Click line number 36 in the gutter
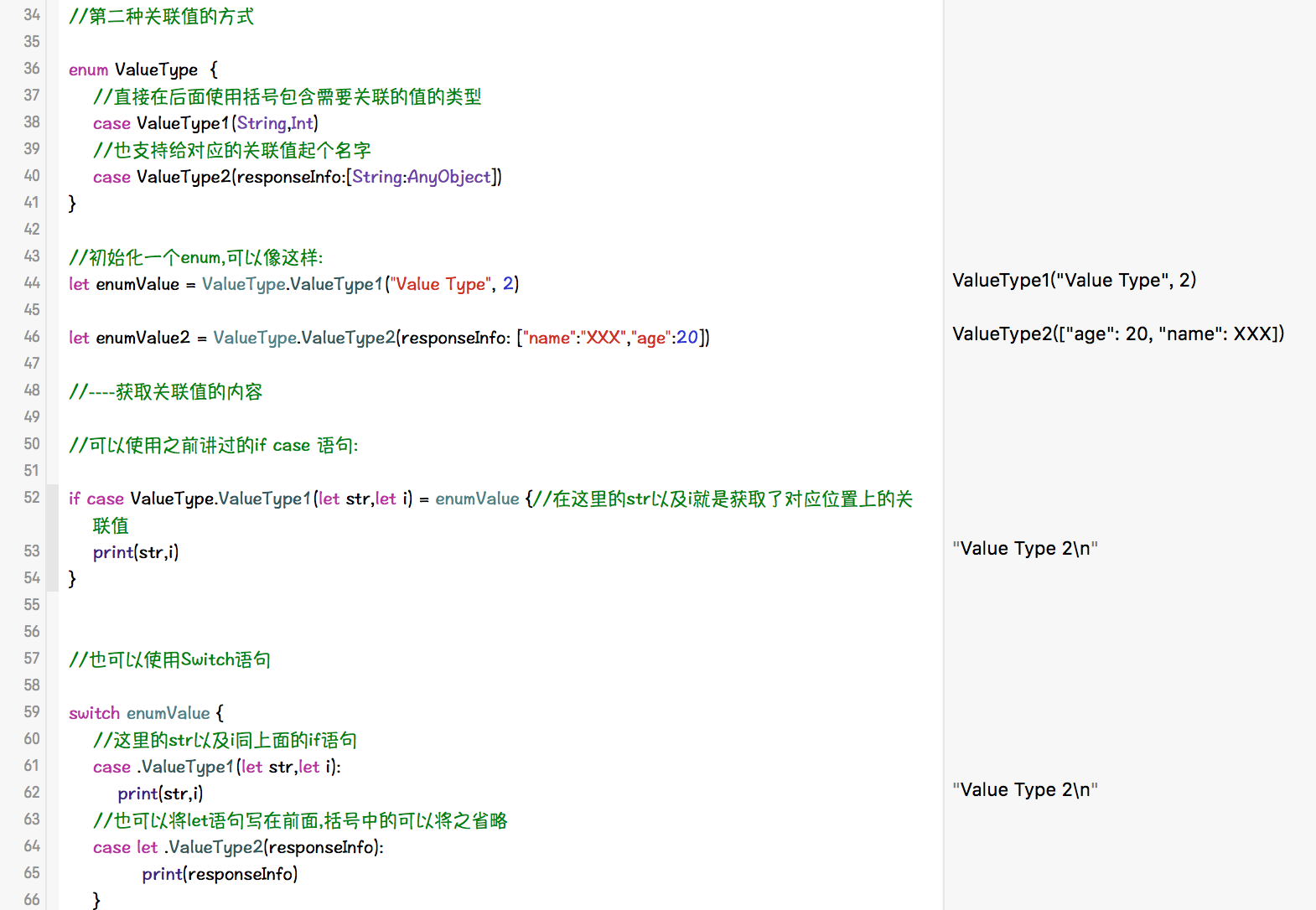The image size is (1316, 910). [32, 69]
